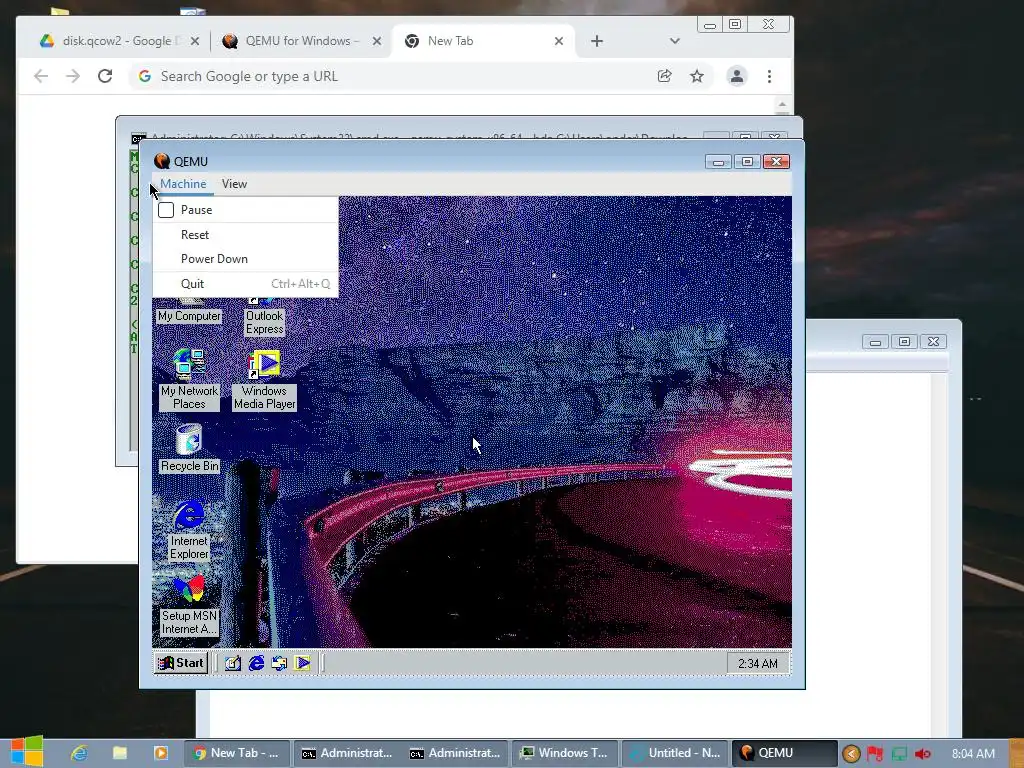The height and width of the screenshot is (768, 1024).
Task: Reload the page in Chrome
Action: pos(105,76)
